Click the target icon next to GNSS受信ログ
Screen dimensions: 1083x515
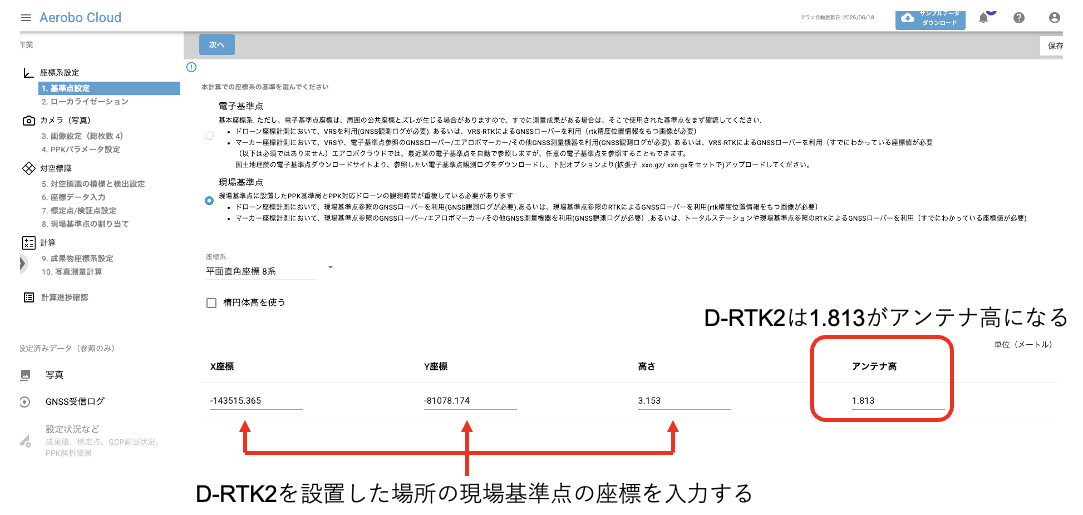(x=25, y=402)
